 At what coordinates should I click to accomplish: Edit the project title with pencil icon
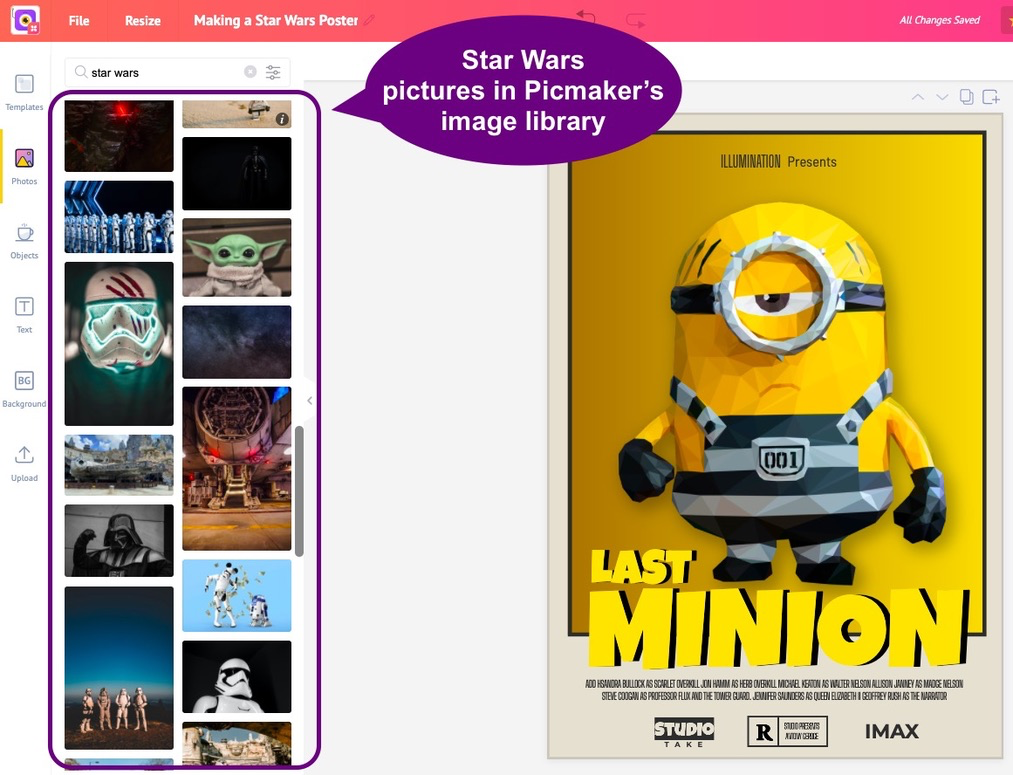click(x=369, y=20)
